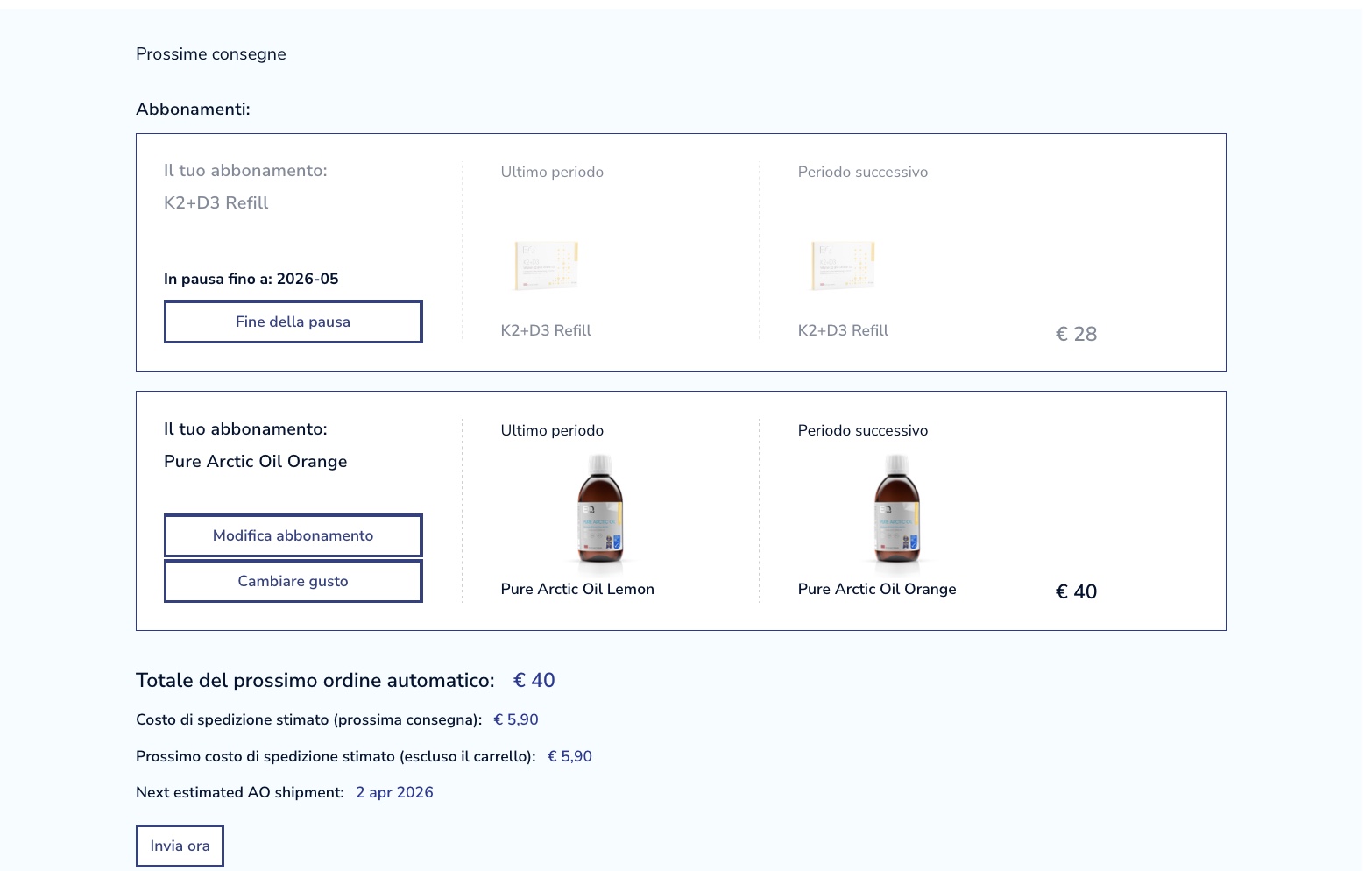Click Pure Arctic Oil Orange name under Periodo successivo
Viewport: 1372px width, 871px height.
(x=877, y=590)
